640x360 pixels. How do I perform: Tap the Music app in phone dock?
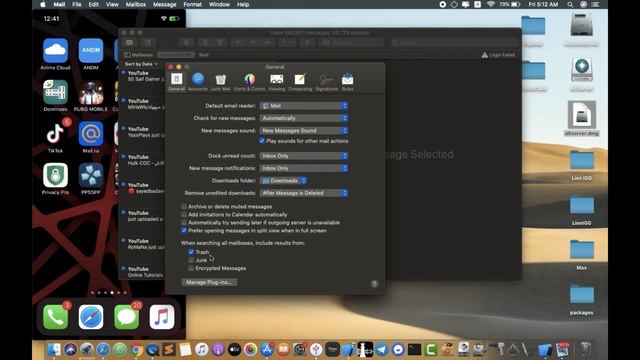point(162,317)
